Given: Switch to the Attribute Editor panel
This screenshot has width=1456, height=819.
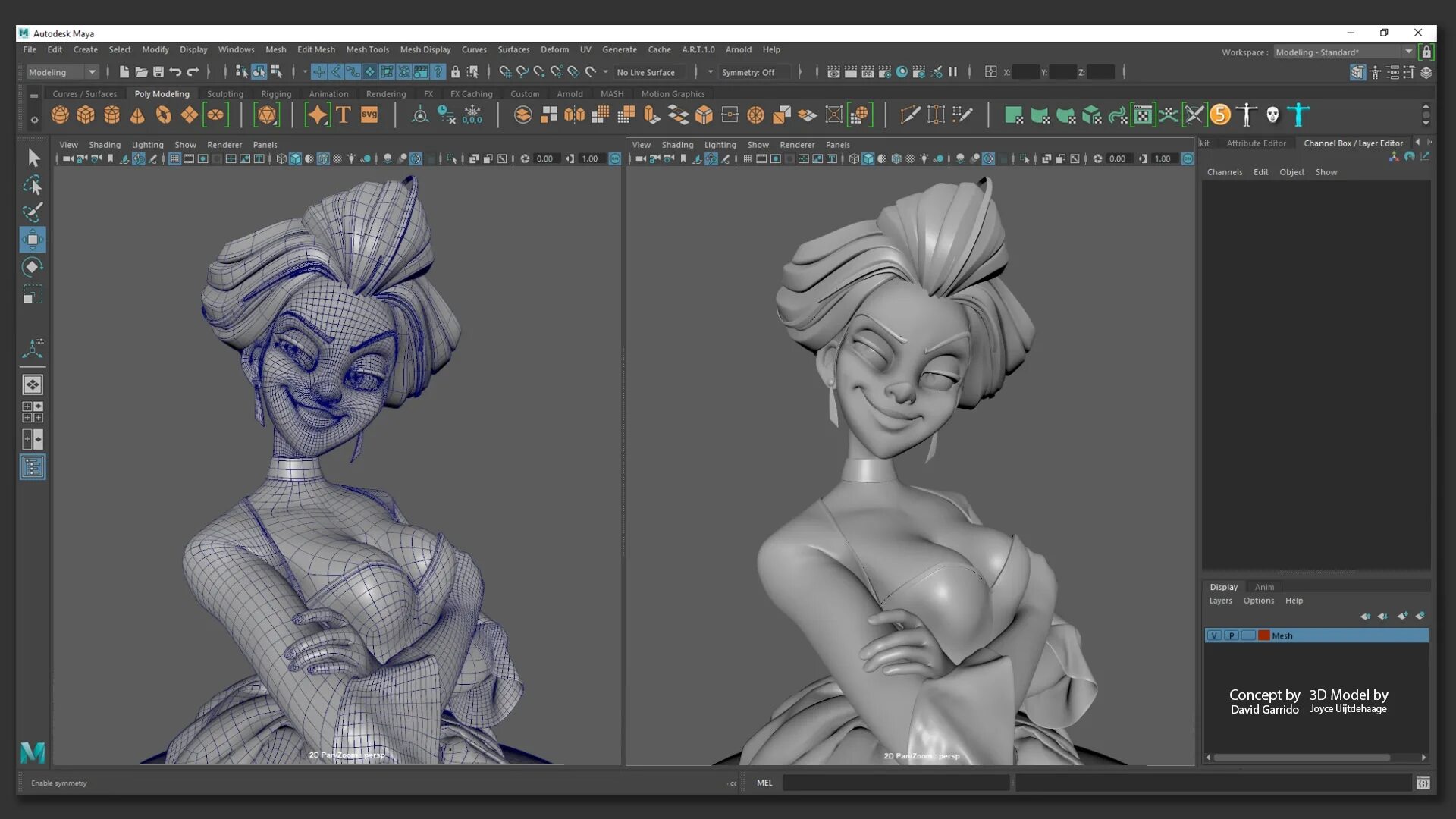Looking at the screenshot, I should coord(1257,143).
